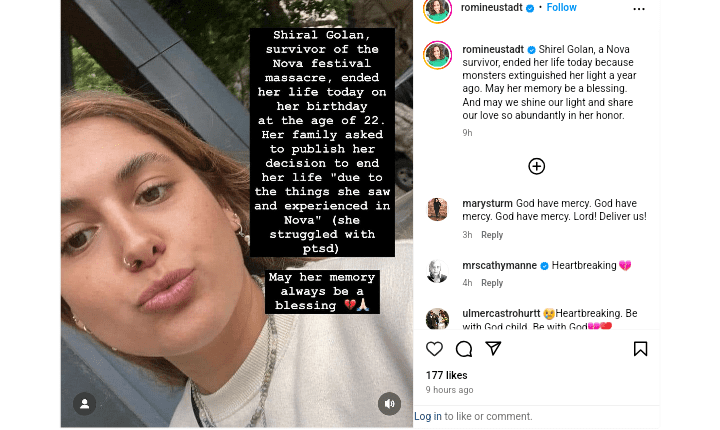Image resolution: width=720 pixels, height=430 pixels.
Task: Save the post with the bookmark icon
Action: (x=640, y=349)
